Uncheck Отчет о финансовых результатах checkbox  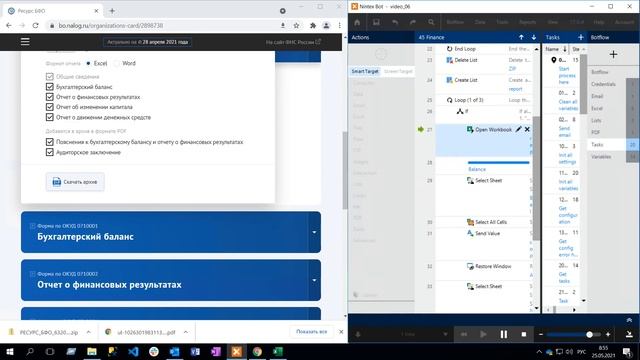click(50, 97)
